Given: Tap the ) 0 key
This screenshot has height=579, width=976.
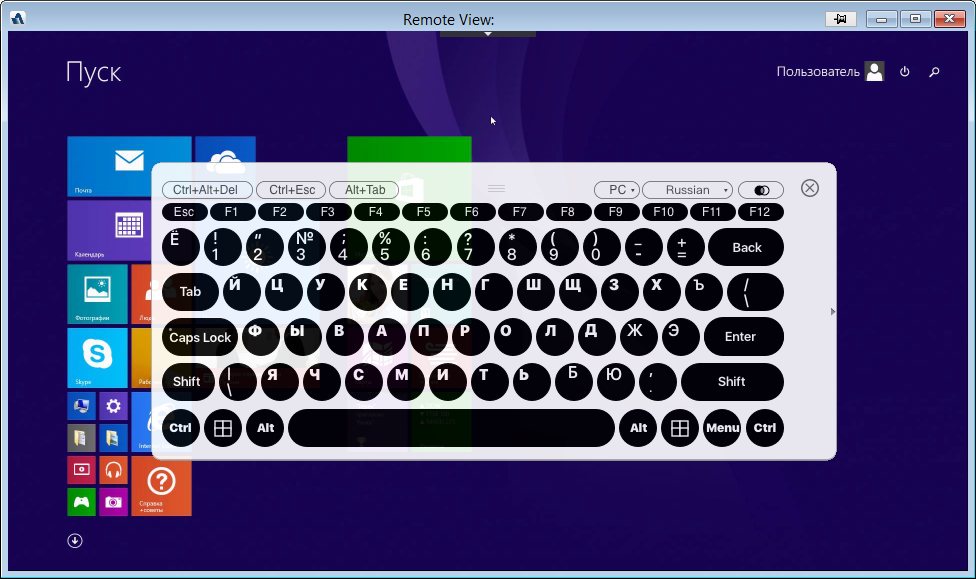Looking at the screenshot, I should (x=601, y=247).
